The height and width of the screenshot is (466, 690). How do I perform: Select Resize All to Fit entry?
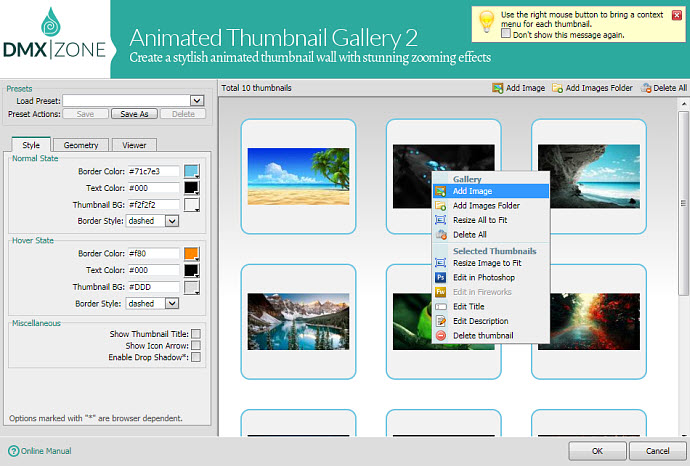[491, 220]
